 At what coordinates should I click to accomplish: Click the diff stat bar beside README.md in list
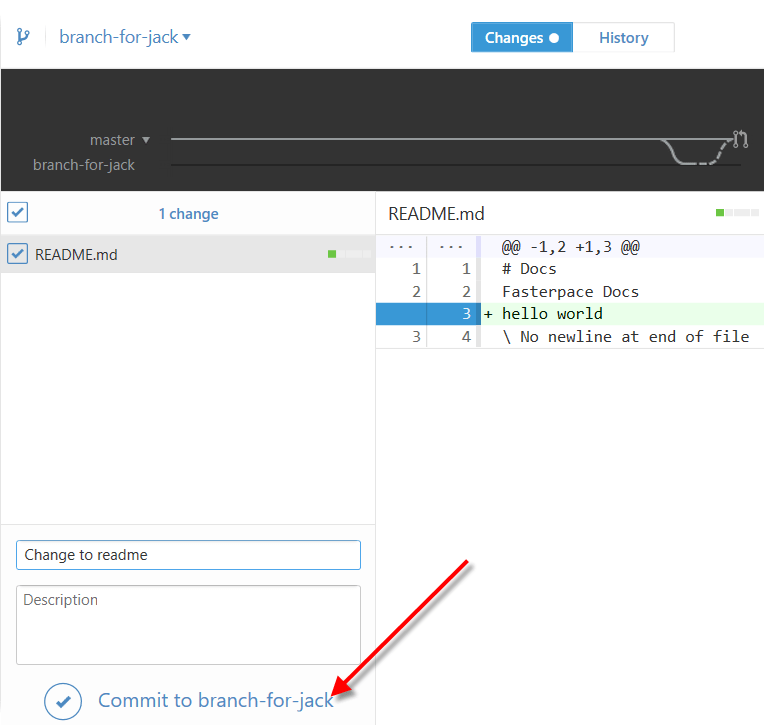[x=349, y=254]
